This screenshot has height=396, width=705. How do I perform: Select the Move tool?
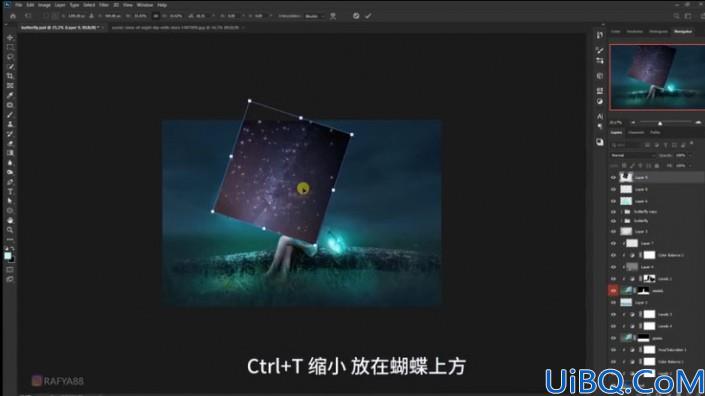click(10, 38)
